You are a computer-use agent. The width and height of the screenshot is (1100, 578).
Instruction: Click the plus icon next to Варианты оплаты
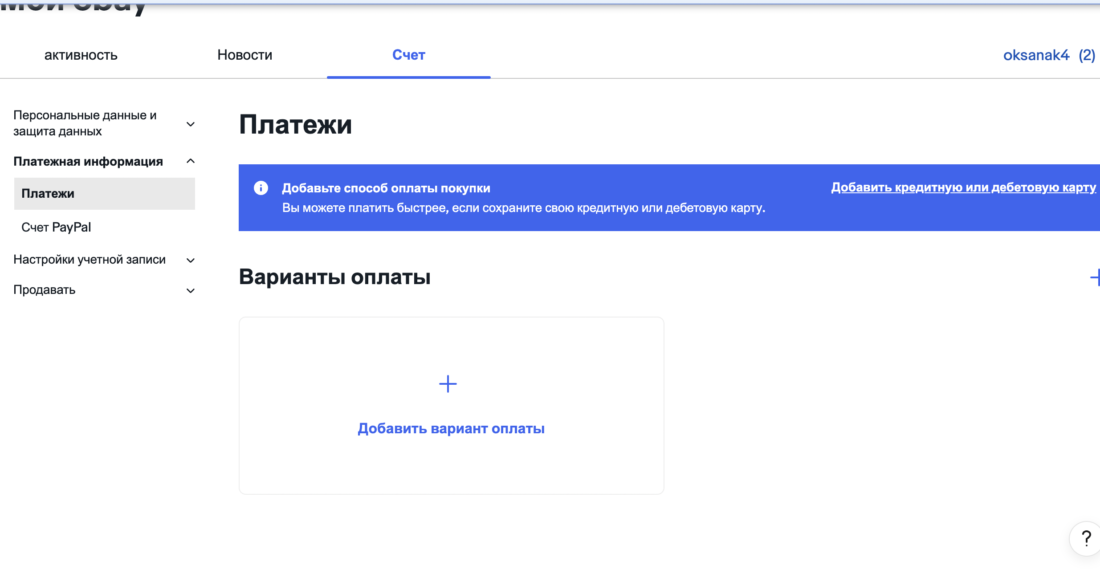coord(1096,276)
